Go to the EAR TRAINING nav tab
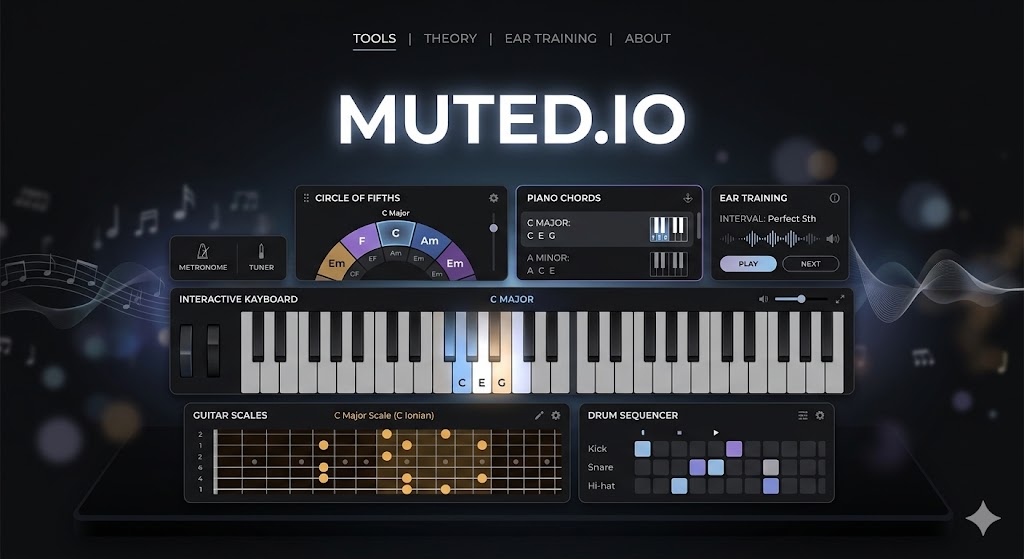1024x559 pixels. 551,39
